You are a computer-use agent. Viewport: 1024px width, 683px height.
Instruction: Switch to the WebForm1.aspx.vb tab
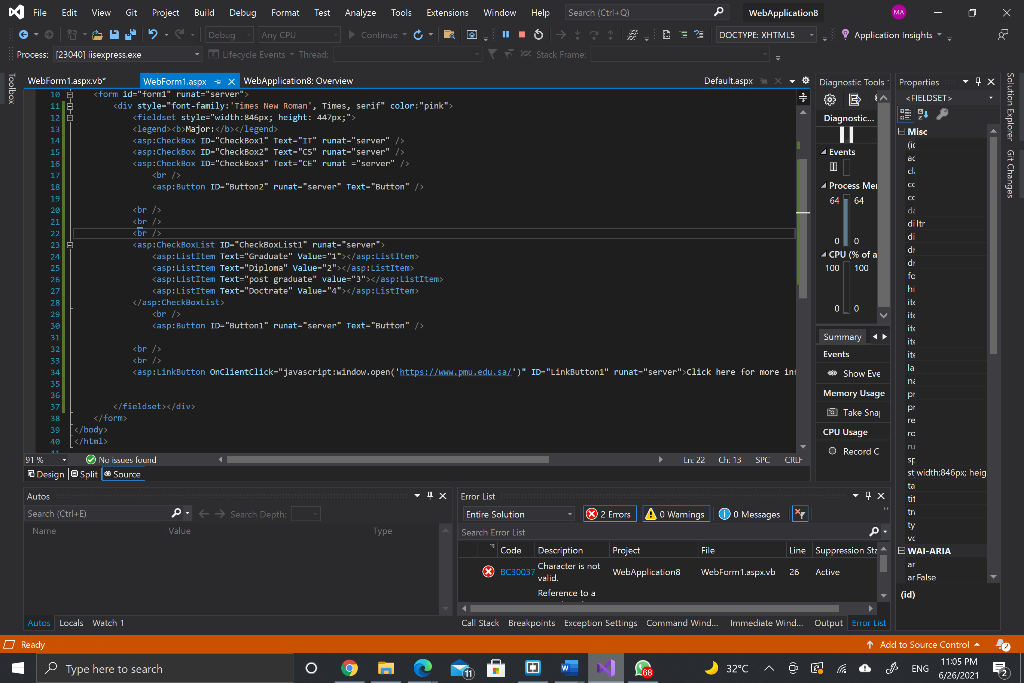pos(67,80)
